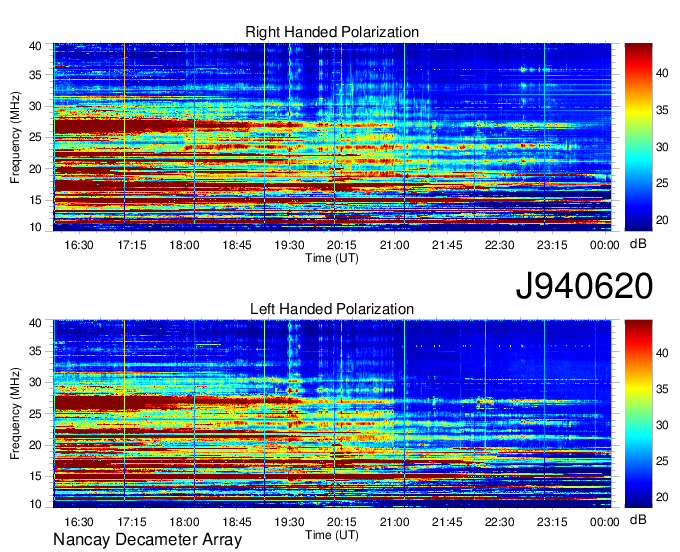Click the 25 MHz frequency tick on Left Handed plot

coord(35,414)
